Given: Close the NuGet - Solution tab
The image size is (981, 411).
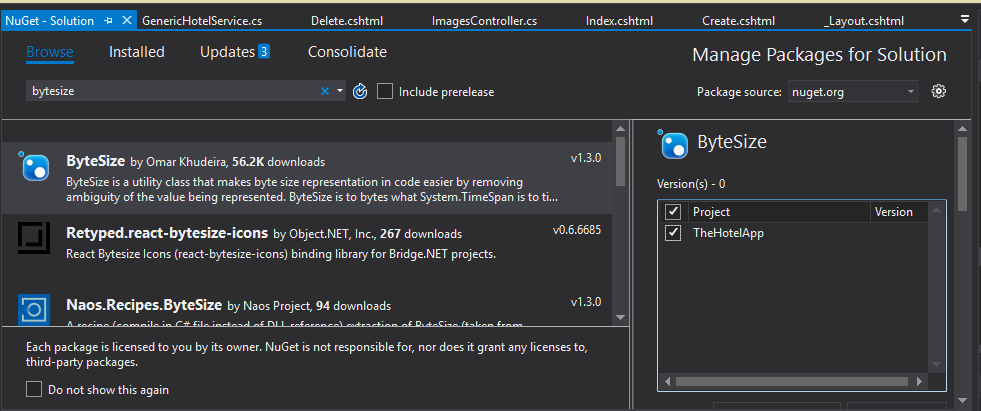Looking at the screenshot, I should click(126, 21).
